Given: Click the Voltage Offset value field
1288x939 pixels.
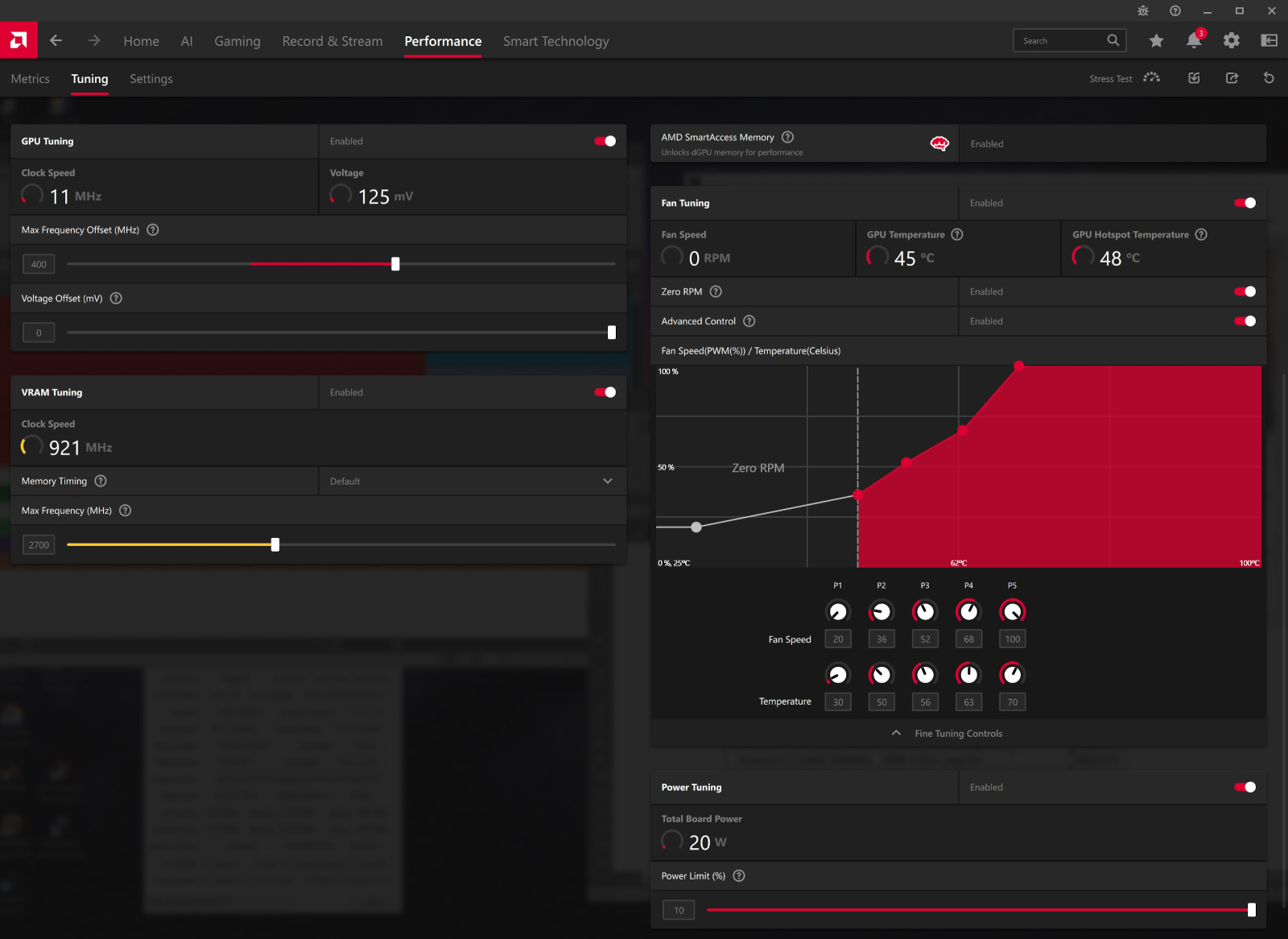Looking at the screenshot, I should pyautogui.click(x=39, y=333).
